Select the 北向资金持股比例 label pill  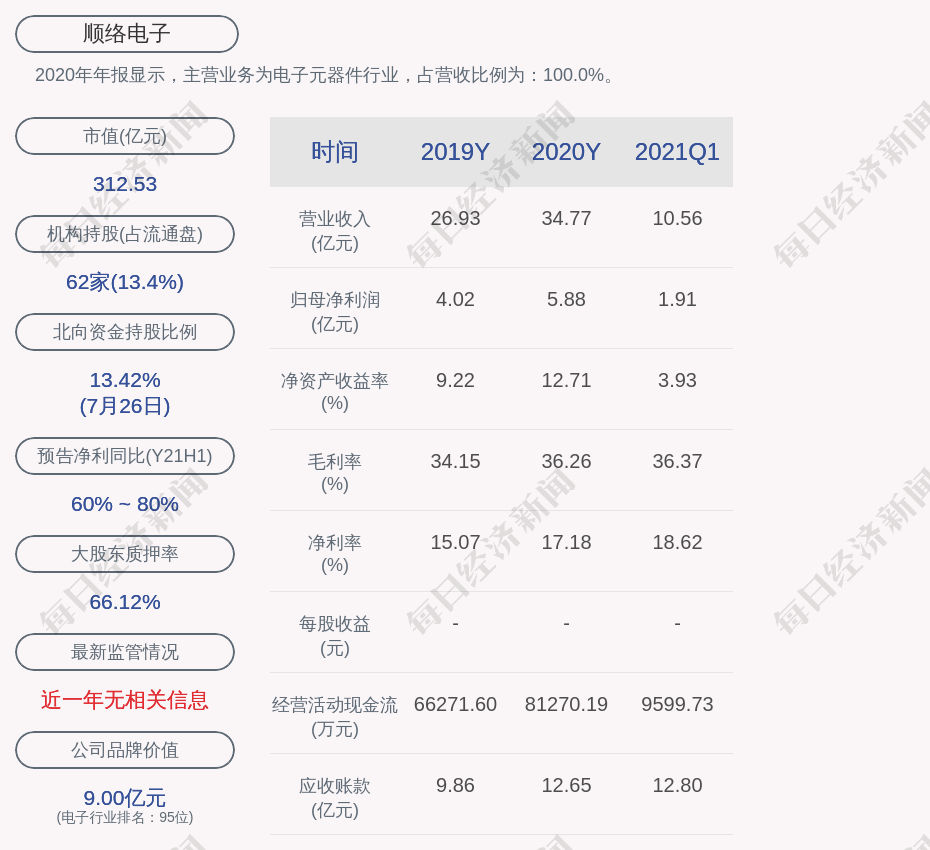(x=125, y=332)
